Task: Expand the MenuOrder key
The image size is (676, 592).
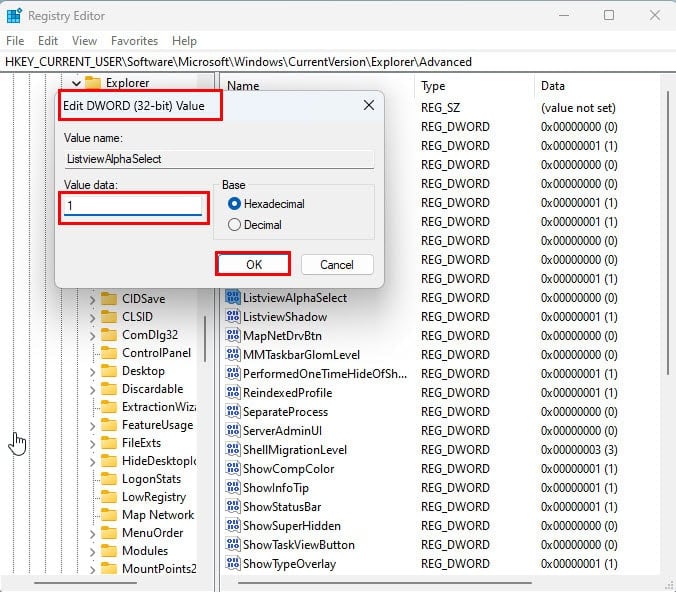Action: (92, 534)
